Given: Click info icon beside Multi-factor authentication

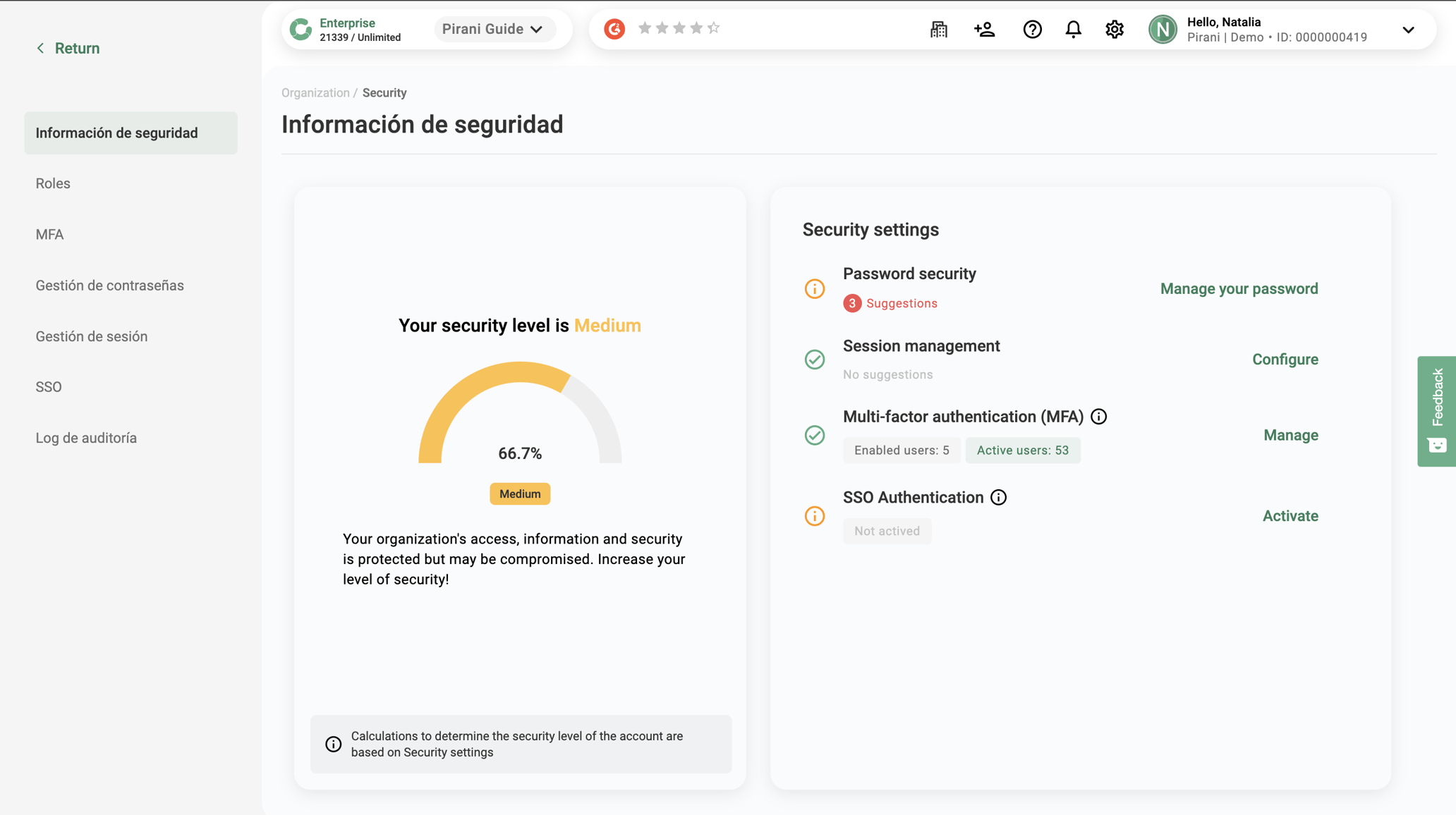Looking at the screenshot, I should coord(1098,417).
